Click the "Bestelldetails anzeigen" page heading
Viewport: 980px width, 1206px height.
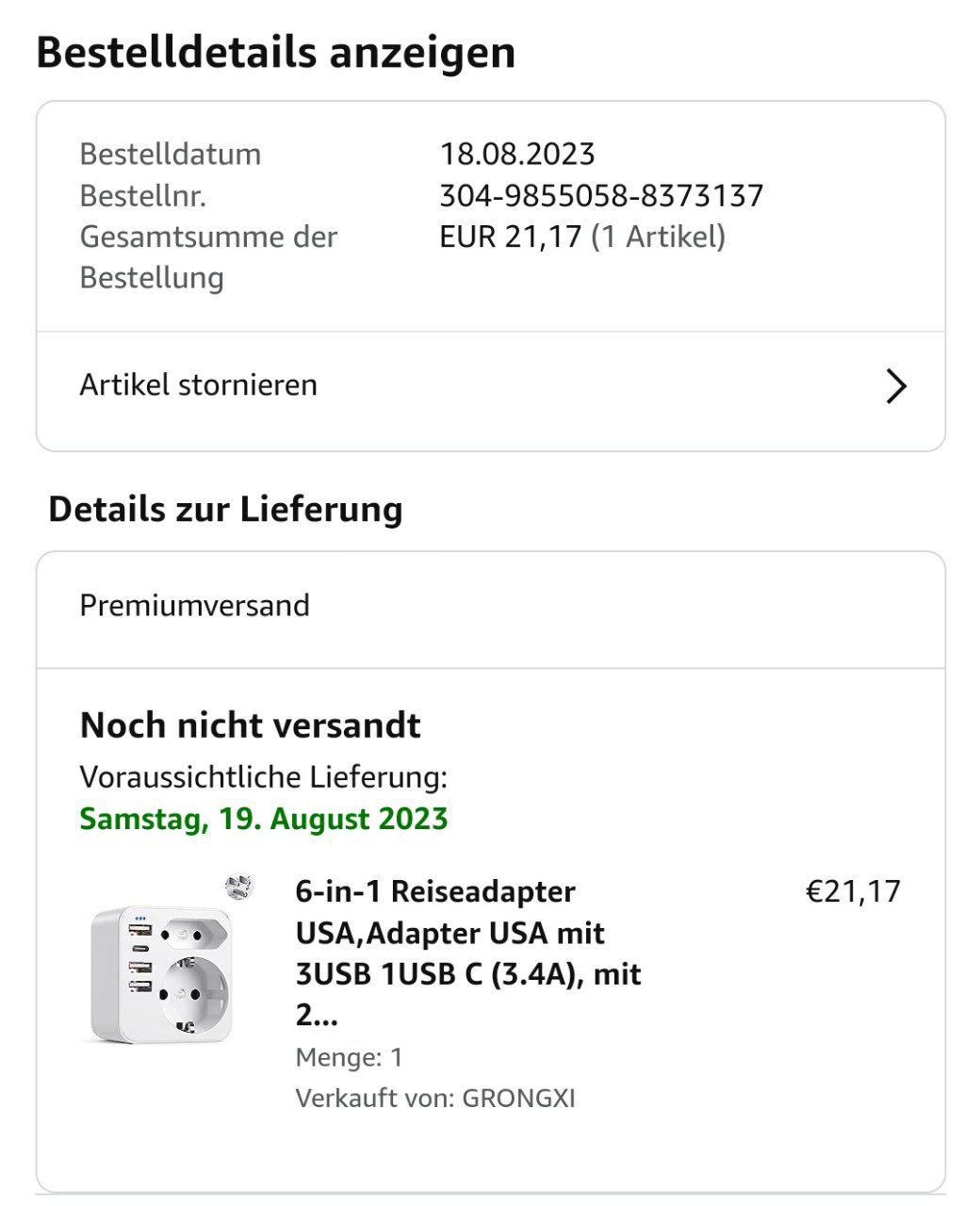pyautogui.click(x=275, y=53)
